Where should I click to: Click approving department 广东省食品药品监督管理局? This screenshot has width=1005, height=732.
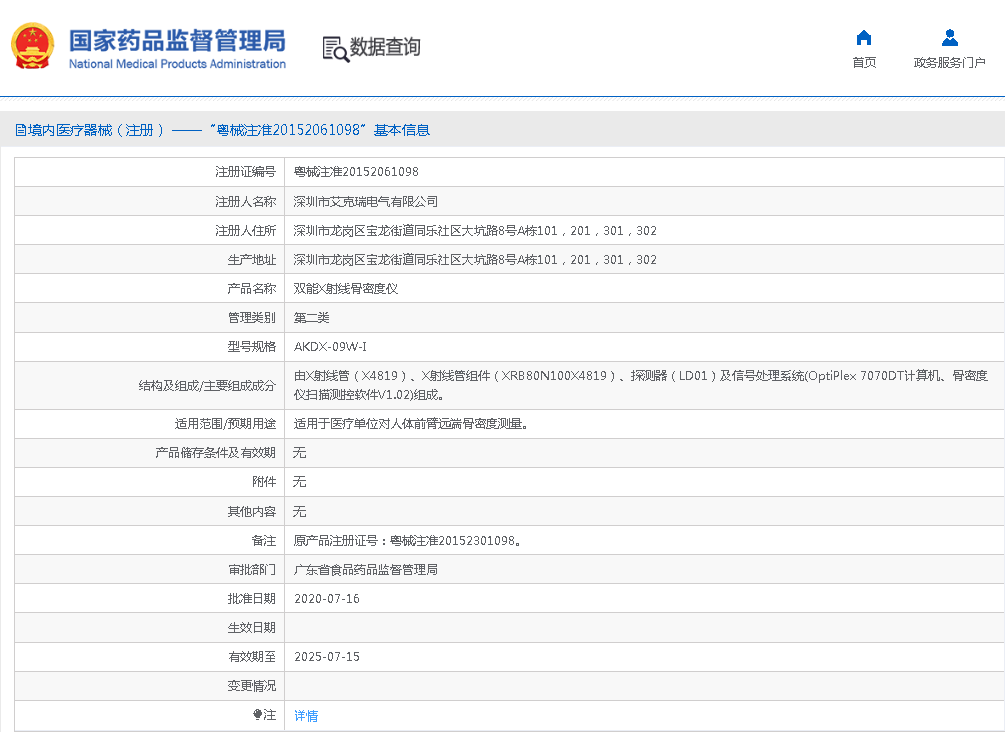(365, 570)
